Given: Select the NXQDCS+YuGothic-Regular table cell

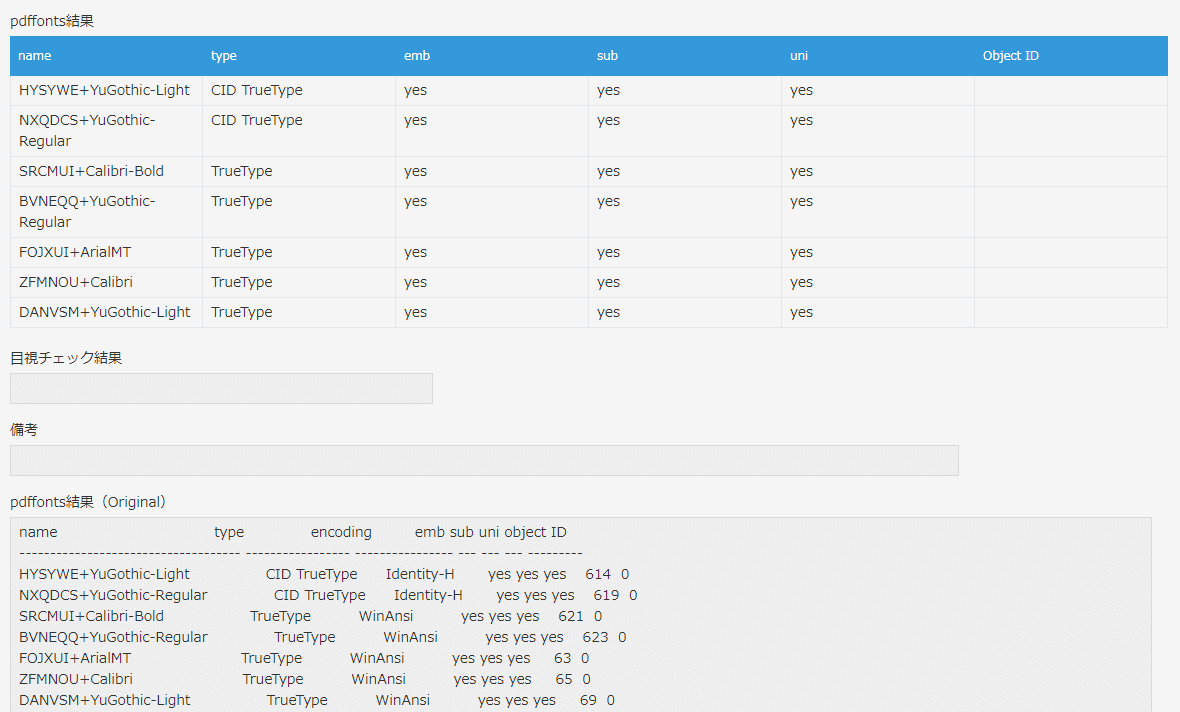Looking at the screenshot, I should [106, 131].
